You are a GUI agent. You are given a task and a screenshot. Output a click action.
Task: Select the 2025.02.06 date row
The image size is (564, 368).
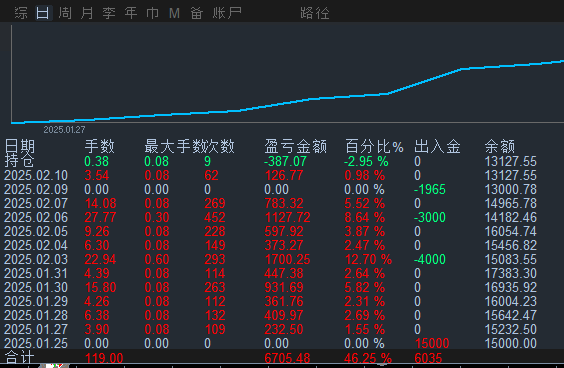click(36, 218)
